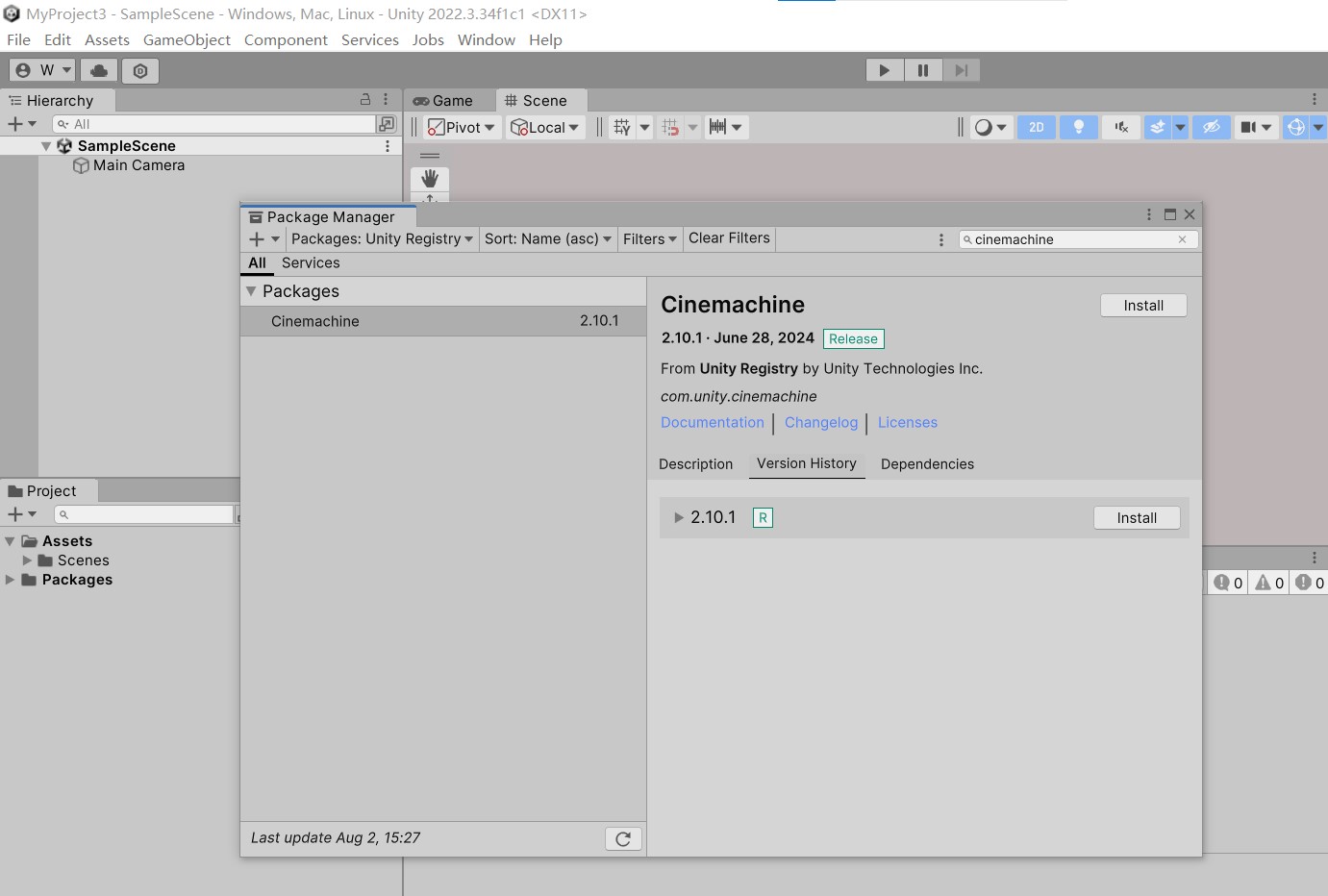Mute scene audio in the Scene toolbar

[x=1120, y=126]
